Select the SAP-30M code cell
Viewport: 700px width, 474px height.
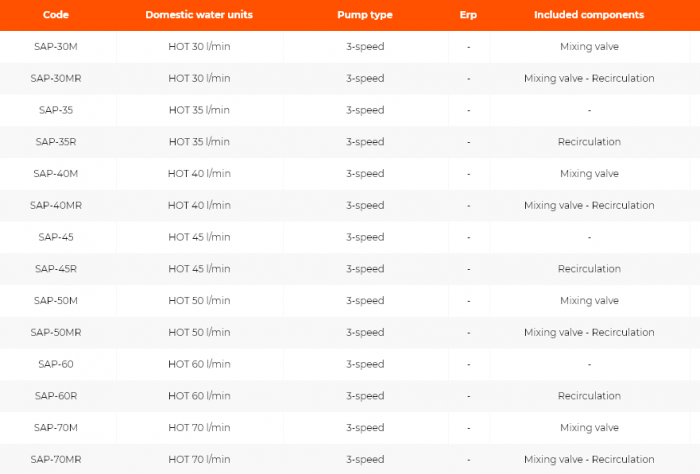[56, 47]
